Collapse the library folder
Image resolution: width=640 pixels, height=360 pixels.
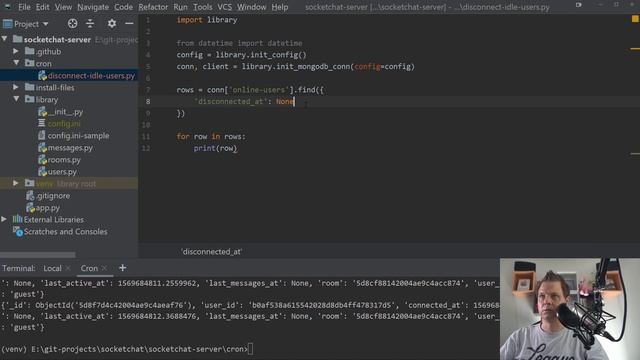16,99
